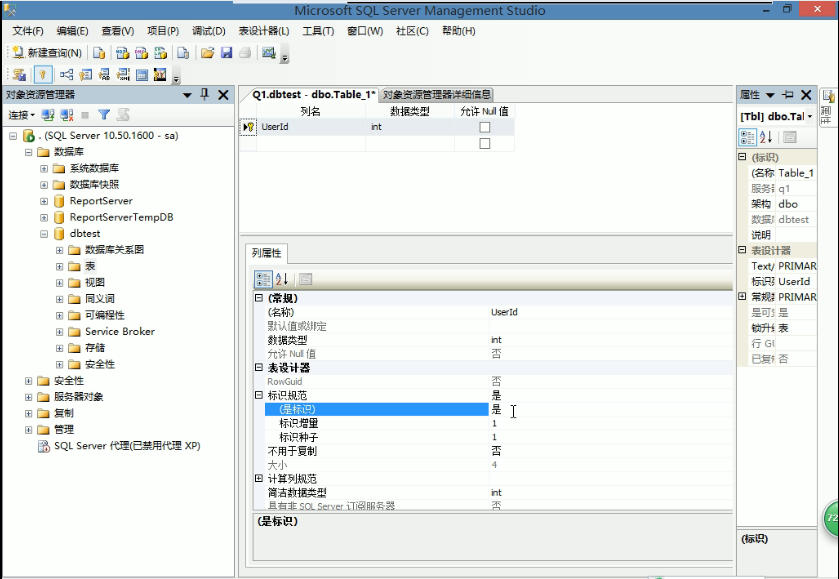Click Alphabetical sort icon in 属性 panel
The height and width of the screenshot is (579, 839).
766,137
